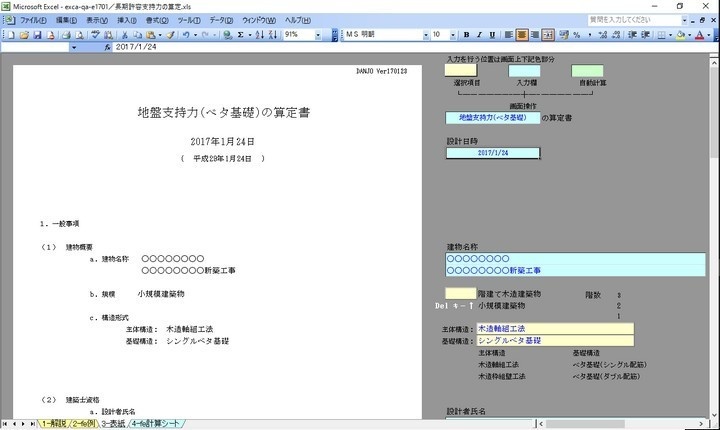This screenshot has width=720, height=430.
Task: Toggle italic formatting
Action: point(479,35)
